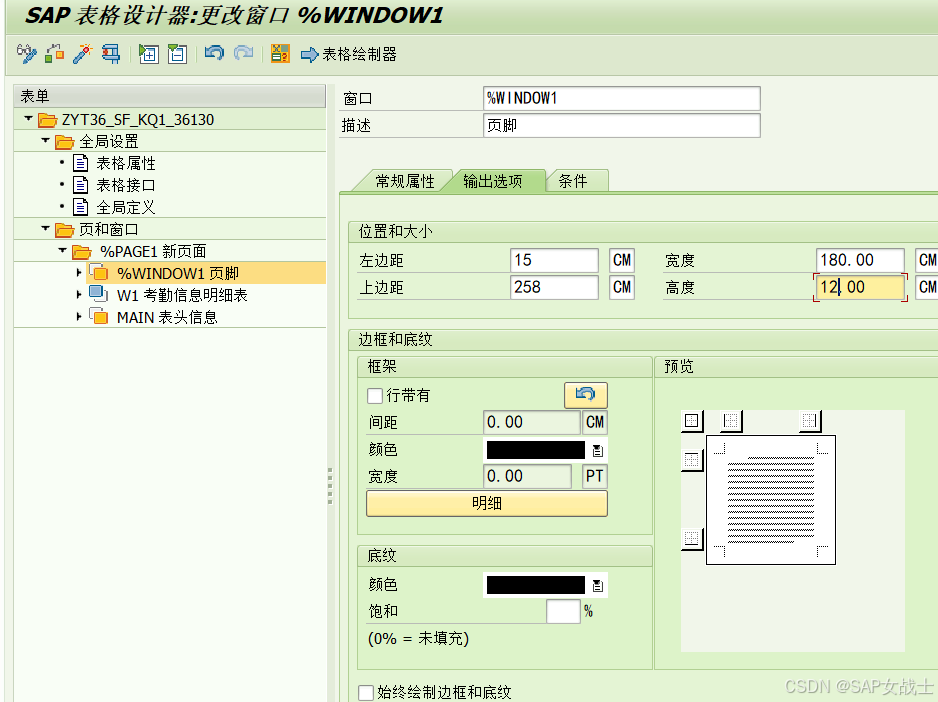
Task: Switch to 条件 tab
Action: click(572, 181)
